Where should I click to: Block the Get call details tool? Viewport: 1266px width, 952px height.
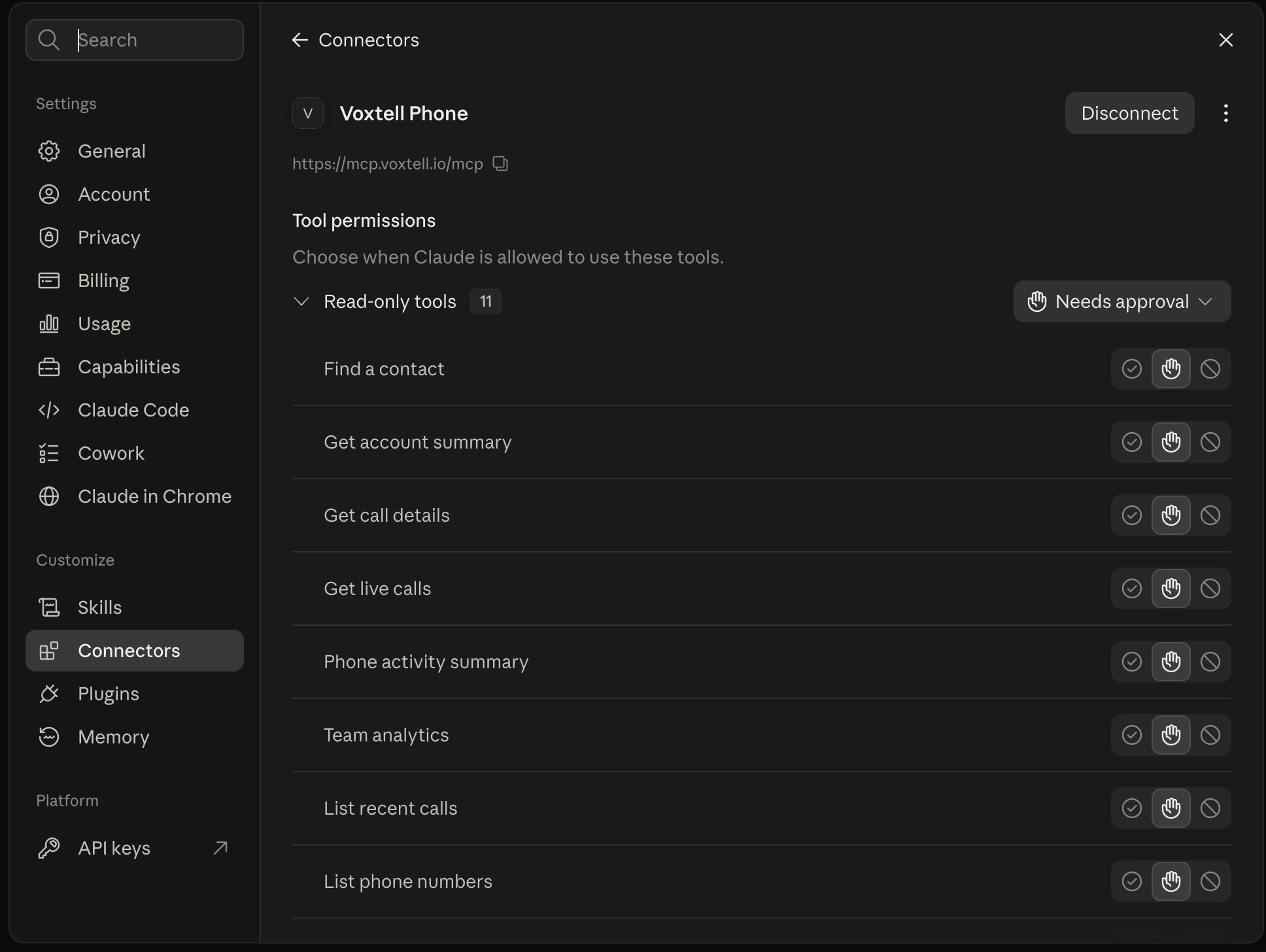pyautogui.click(x=1210, y=515)
